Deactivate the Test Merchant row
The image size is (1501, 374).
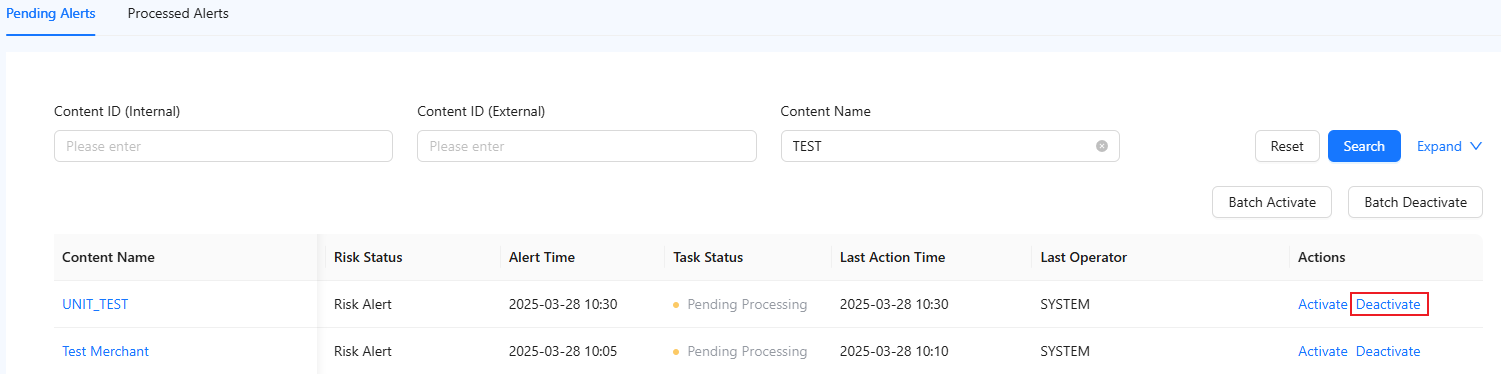(x=1388, y=351)
